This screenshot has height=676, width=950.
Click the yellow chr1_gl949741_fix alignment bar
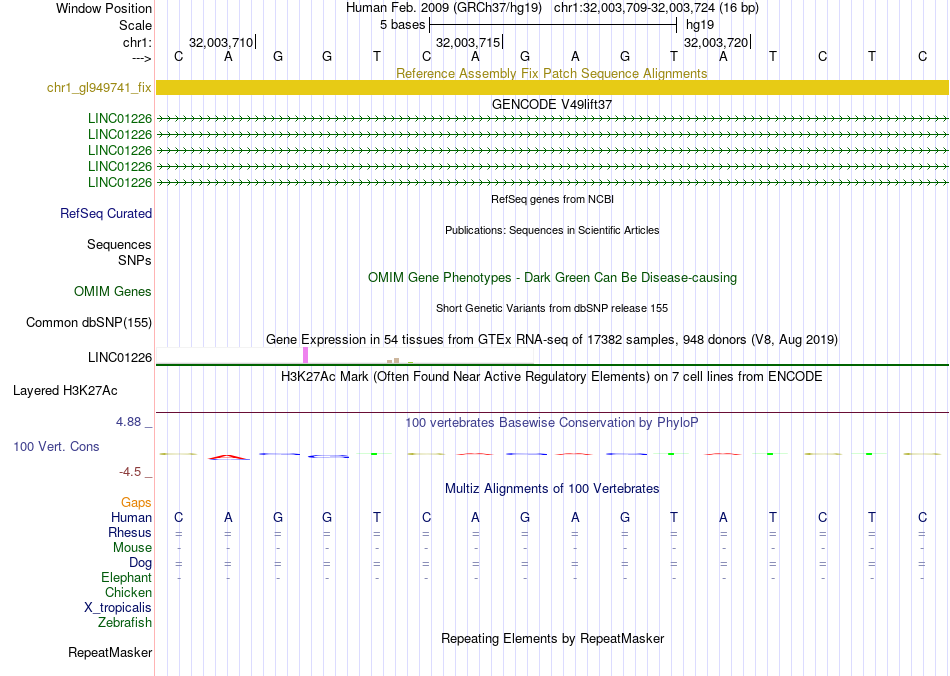tap(552, 87)
